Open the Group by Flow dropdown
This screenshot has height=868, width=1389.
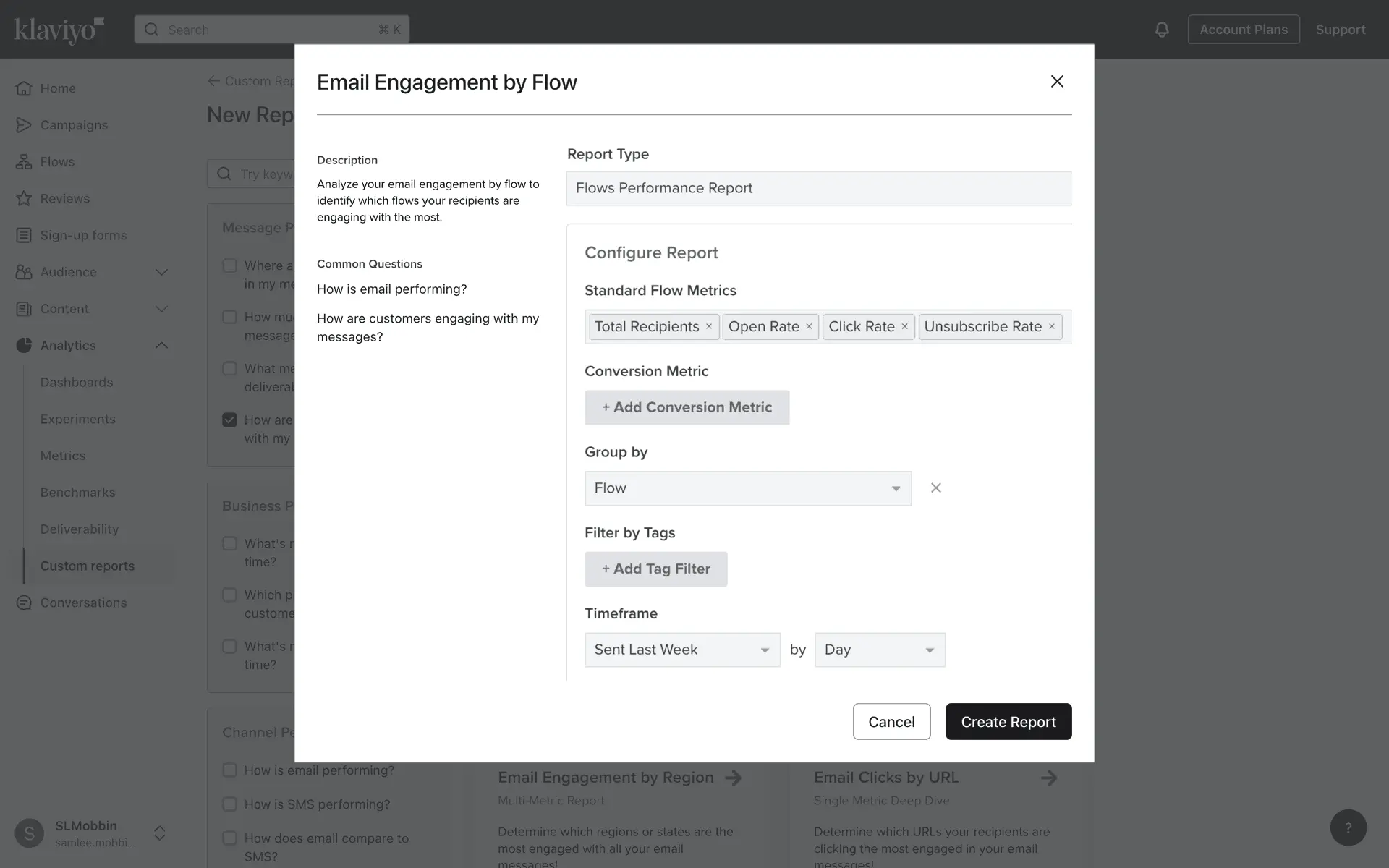coord(747,488)
